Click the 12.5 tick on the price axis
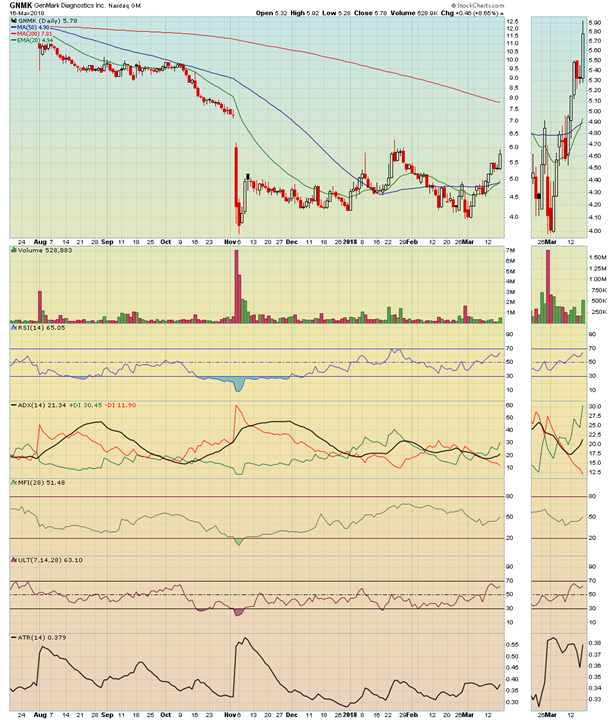Viewport: 616px width, 720px height. point(512,22)
